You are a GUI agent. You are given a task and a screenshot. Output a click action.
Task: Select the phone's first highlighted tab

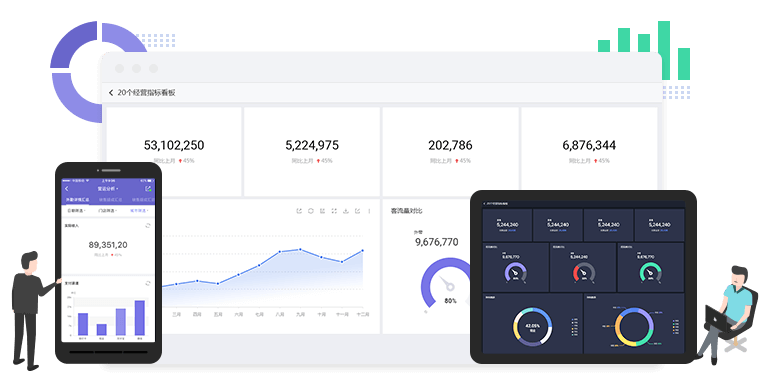click(77, 200)
